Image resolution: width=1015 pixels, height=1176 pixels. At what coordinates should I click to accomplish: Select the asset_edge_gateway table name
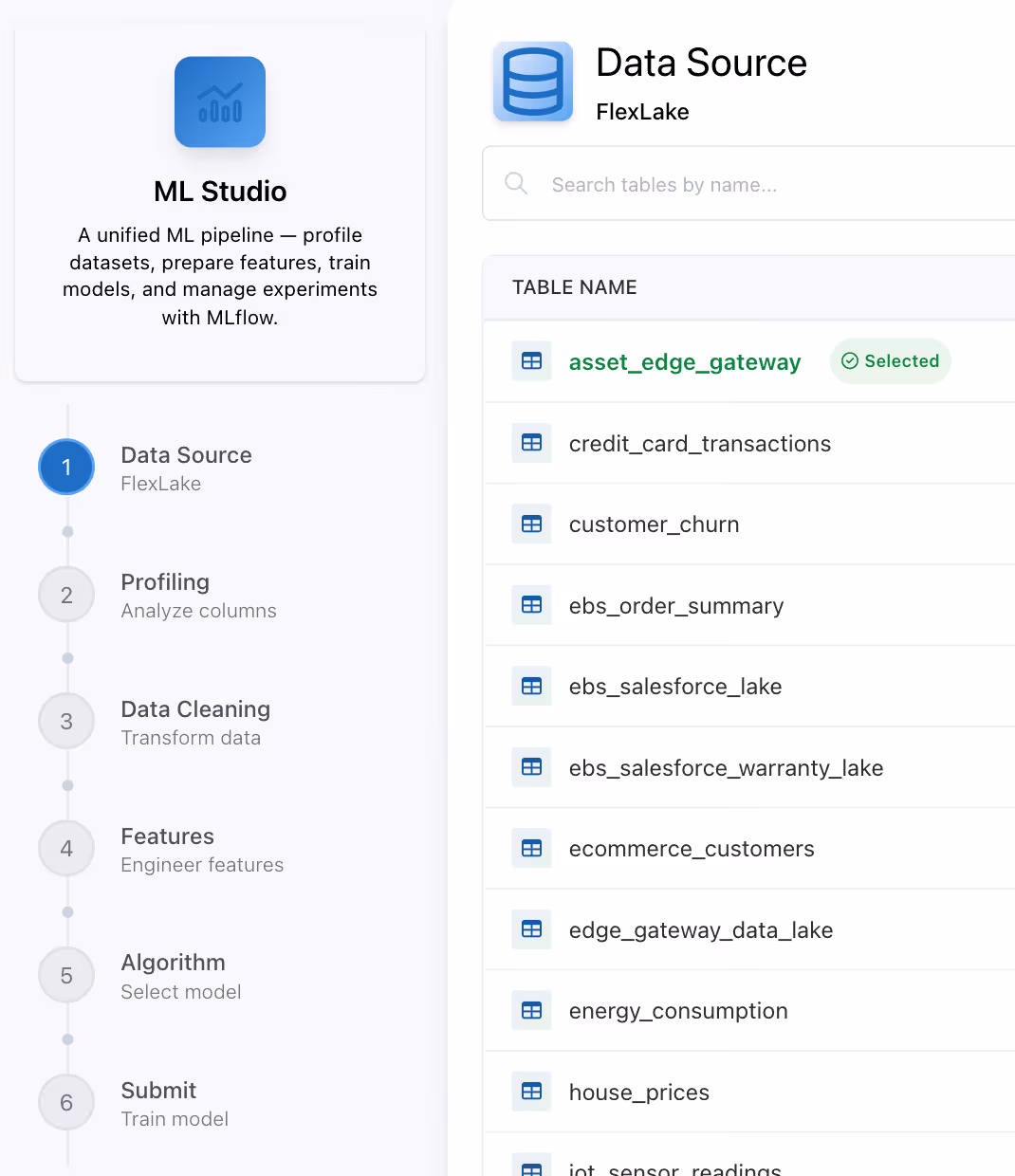tap(685, 362)
